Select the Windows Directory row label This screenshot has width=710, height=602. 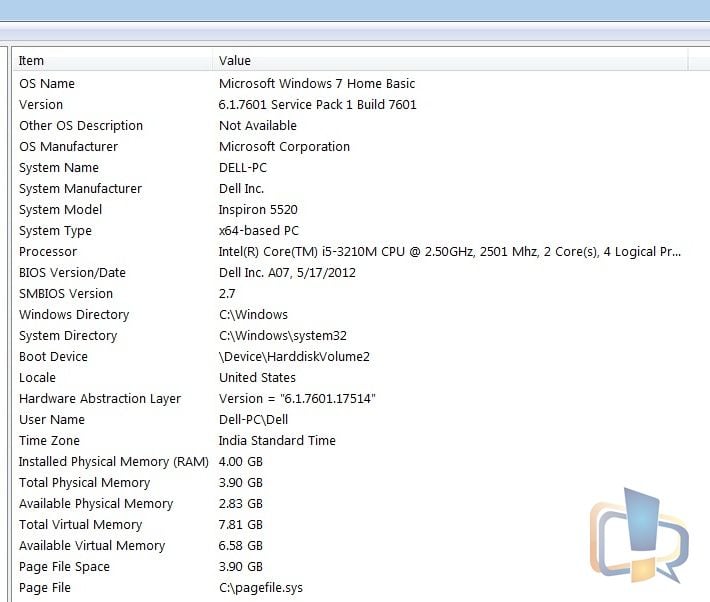pos(74,315)
